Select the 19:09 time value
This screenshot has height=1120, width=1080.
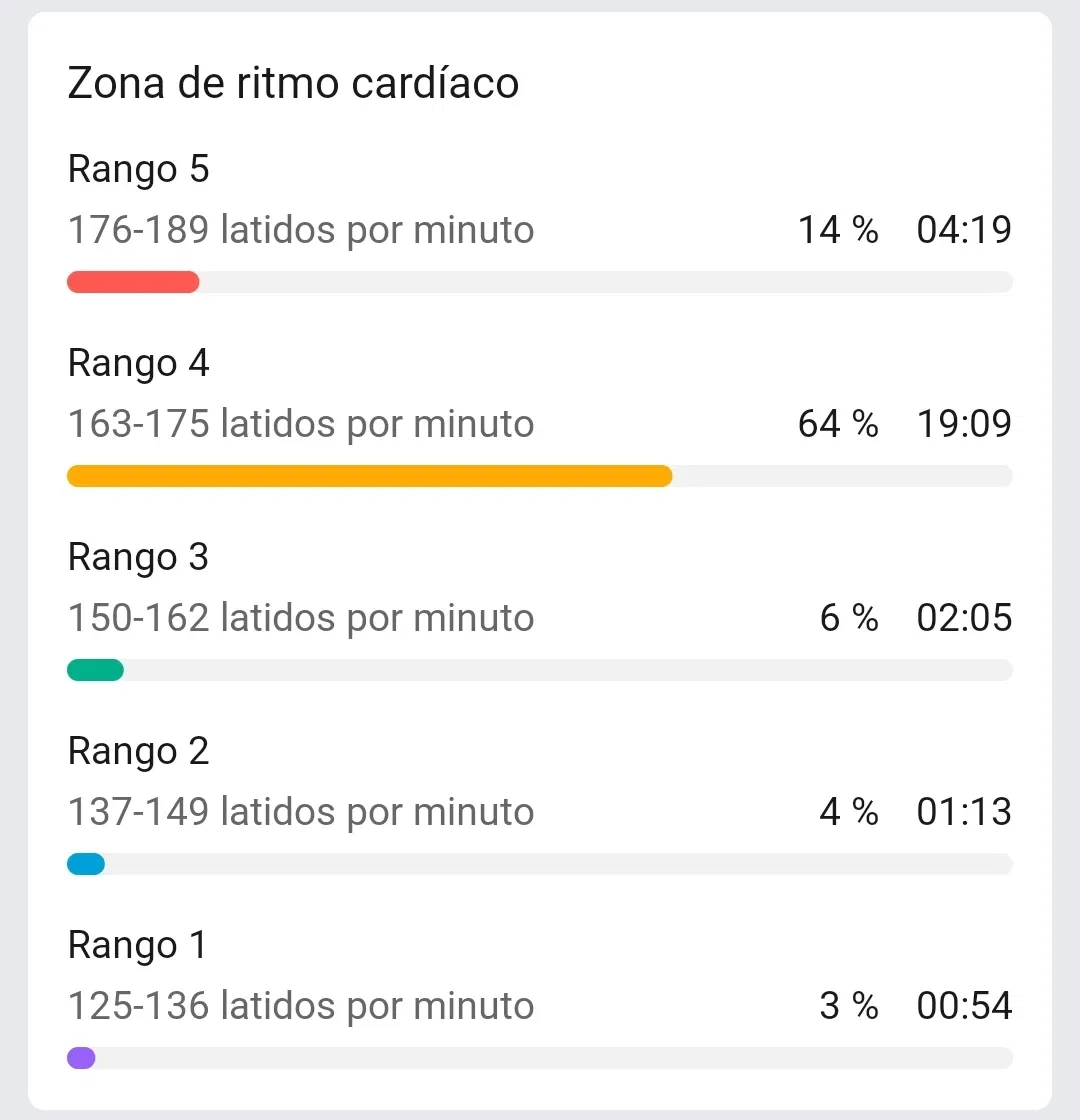[x=964, y=424]
